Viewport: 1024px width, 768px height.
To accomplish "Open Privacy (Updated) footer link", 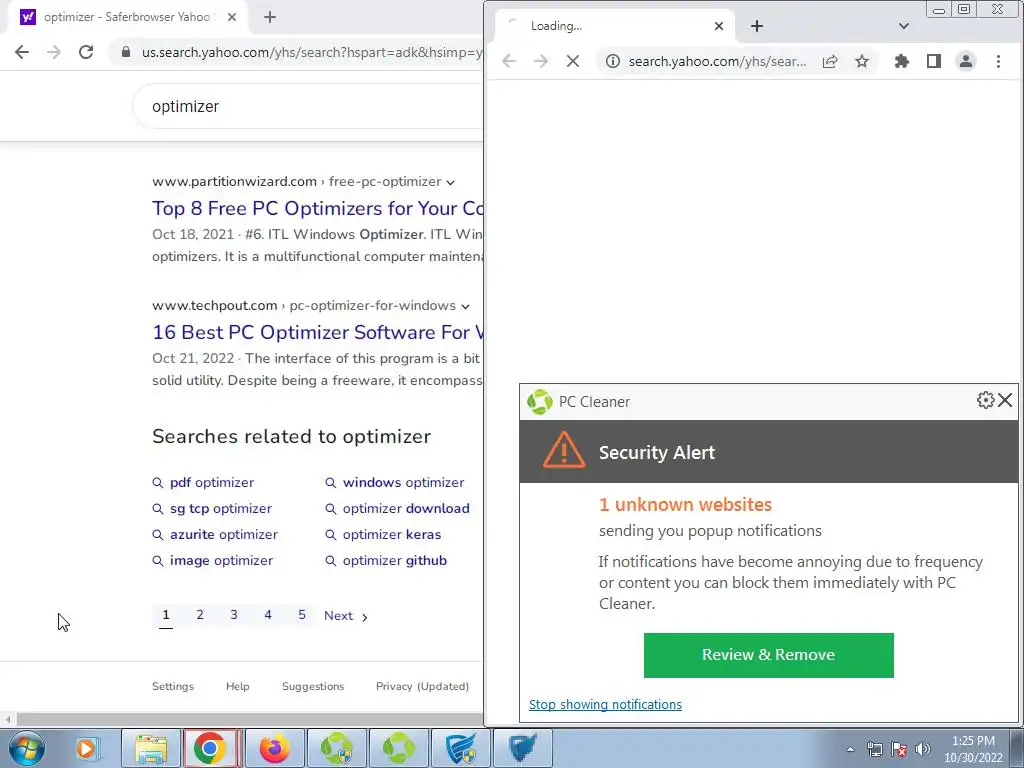I will tap(423, 686).
